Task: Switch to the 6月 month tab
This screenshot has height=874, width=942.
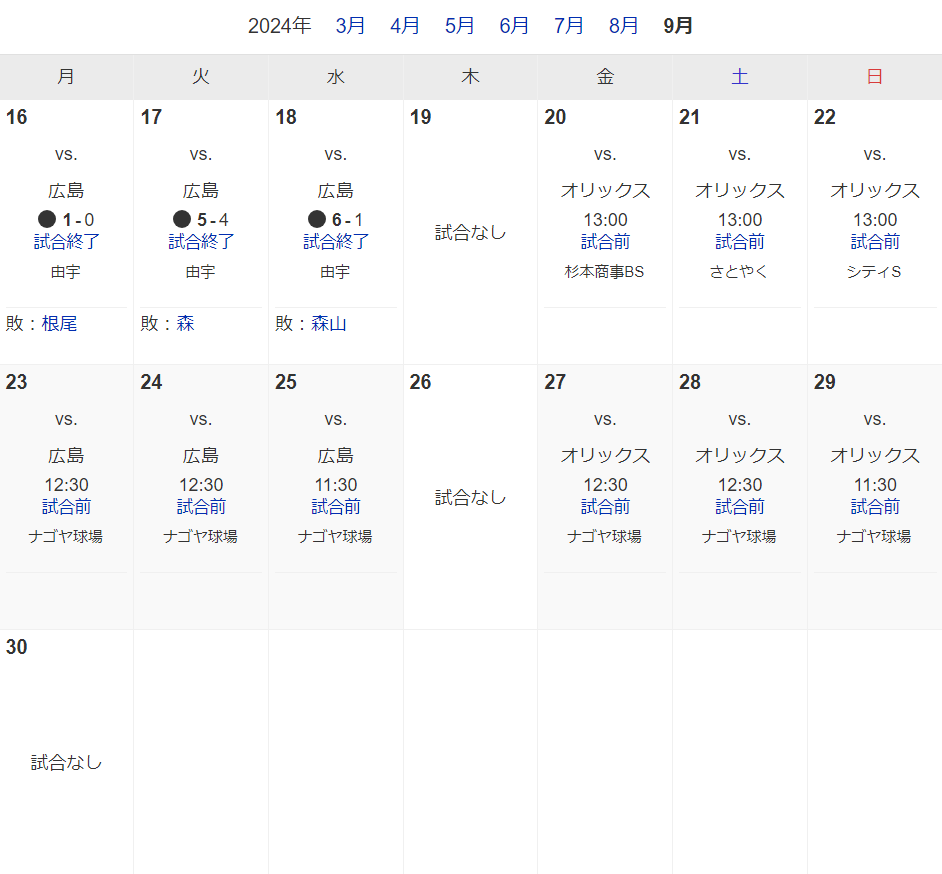Action: point(514,26)
